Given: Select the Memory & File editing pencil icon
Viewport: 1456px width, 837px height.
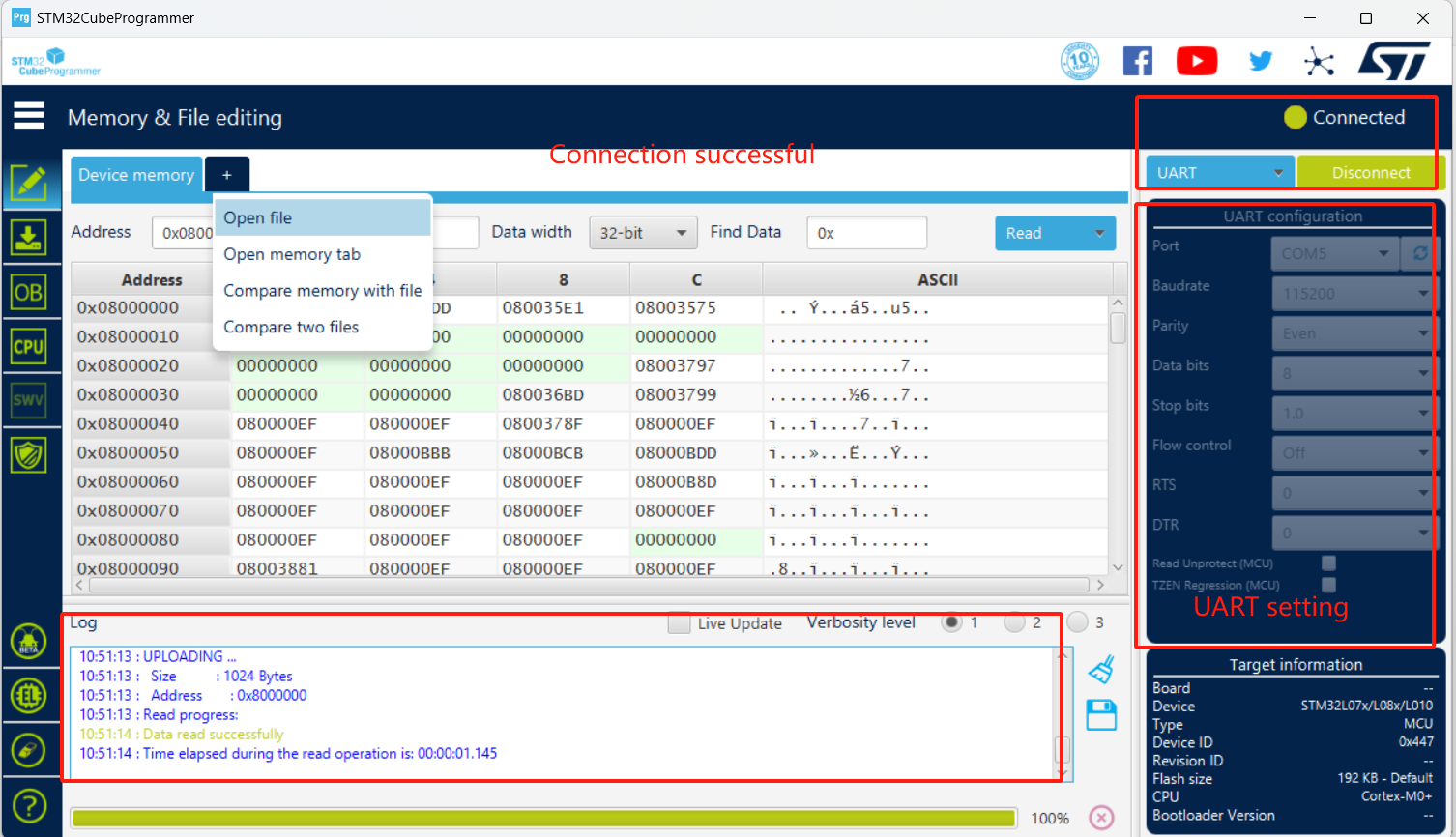Looking at the screenshot, I should pos(29,183).
